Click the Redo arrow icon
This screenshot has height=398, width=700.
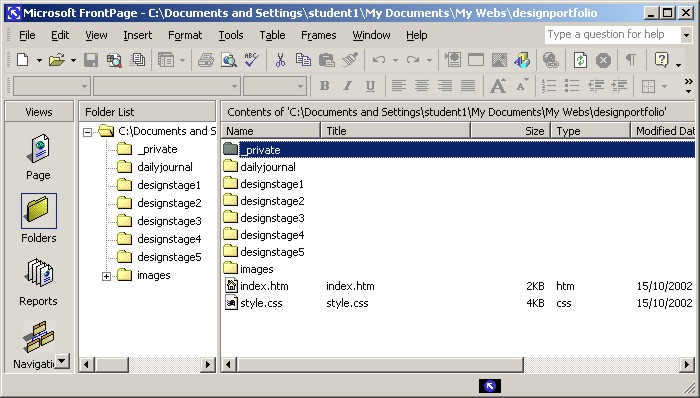pos(413,60)
